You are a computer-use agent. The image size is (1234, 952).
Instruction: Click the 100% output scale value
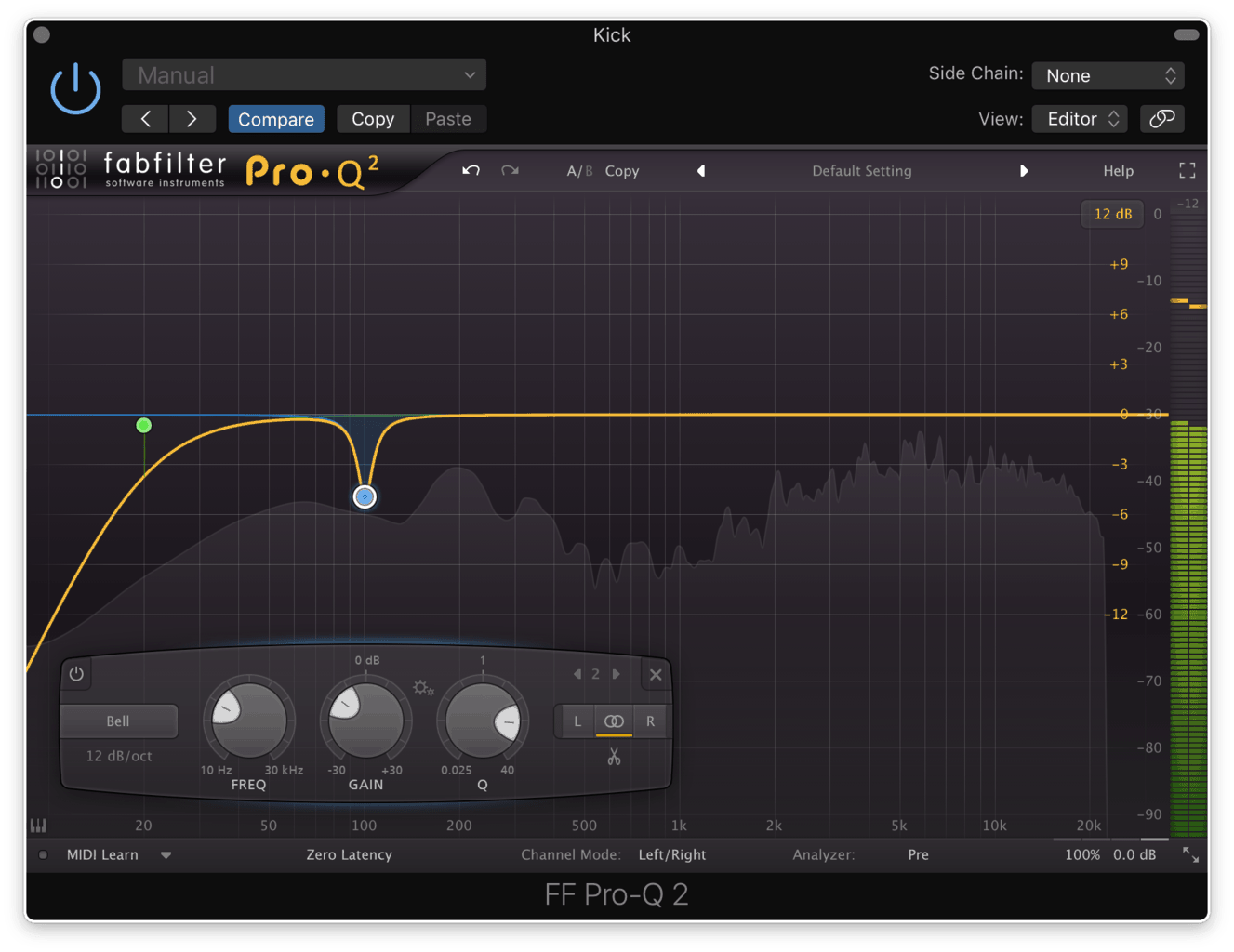click(1082, 854)
